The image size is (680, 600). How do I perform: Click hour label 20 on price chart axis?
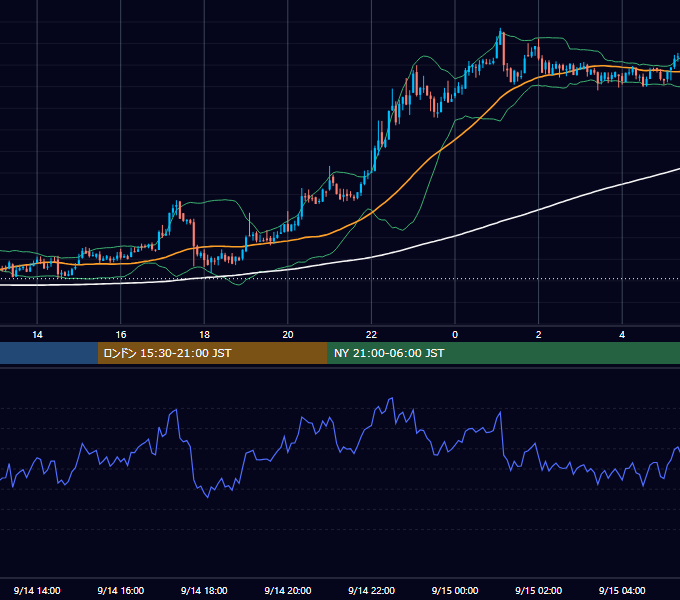point(288,335)
